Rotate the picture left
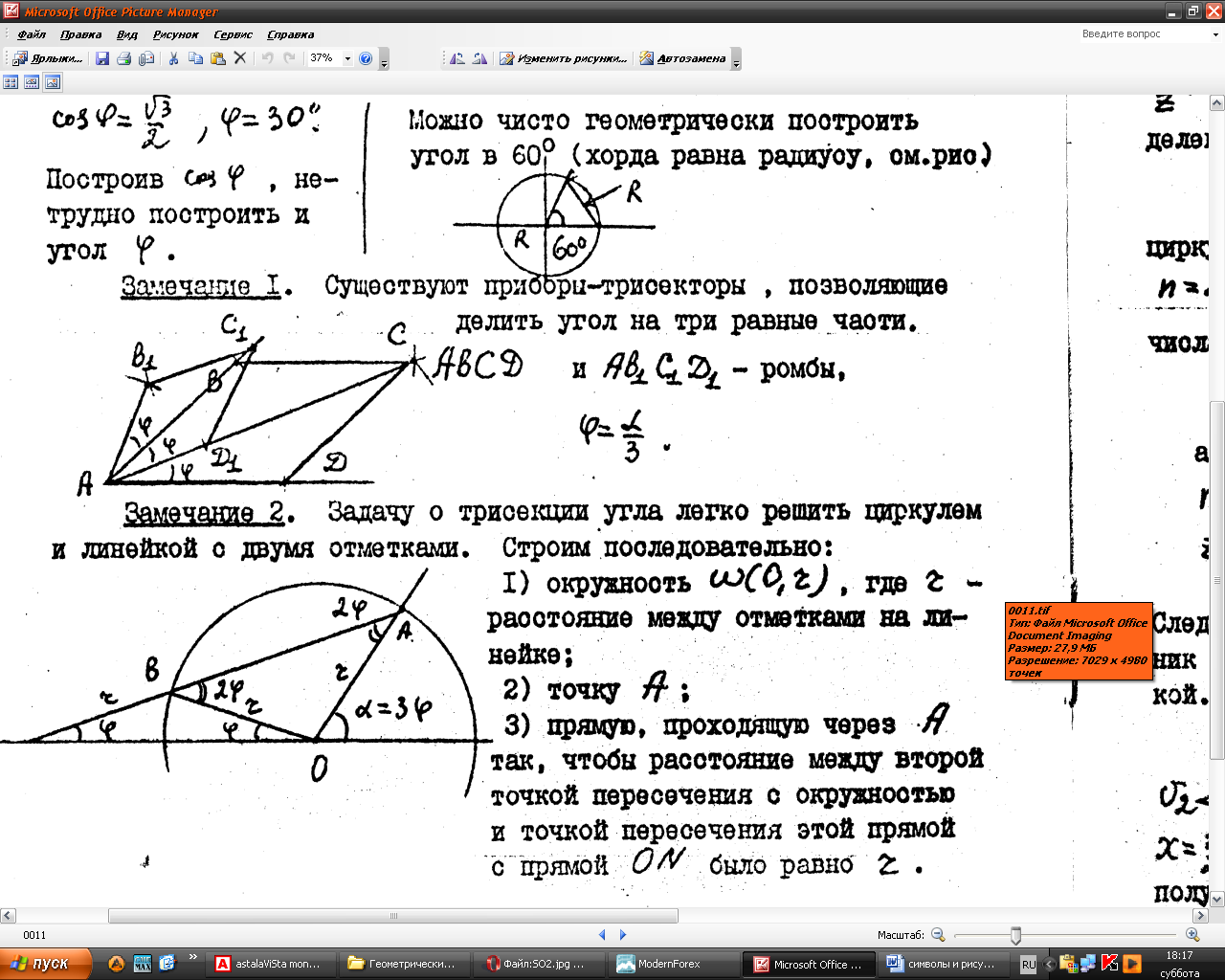 pos(457,58)
